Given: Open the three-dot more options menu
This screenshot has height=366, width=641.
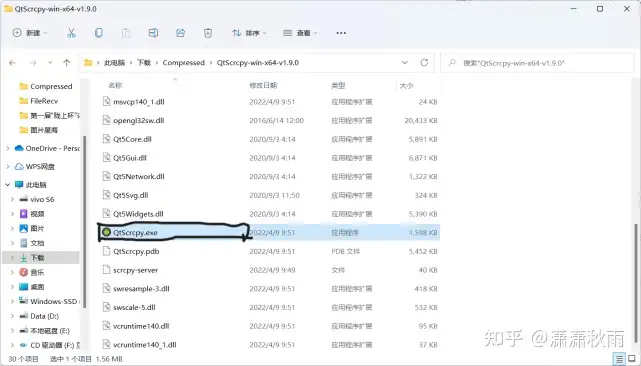Looking at the screenshot, I should pyautogui.click(x=341, y=33).
